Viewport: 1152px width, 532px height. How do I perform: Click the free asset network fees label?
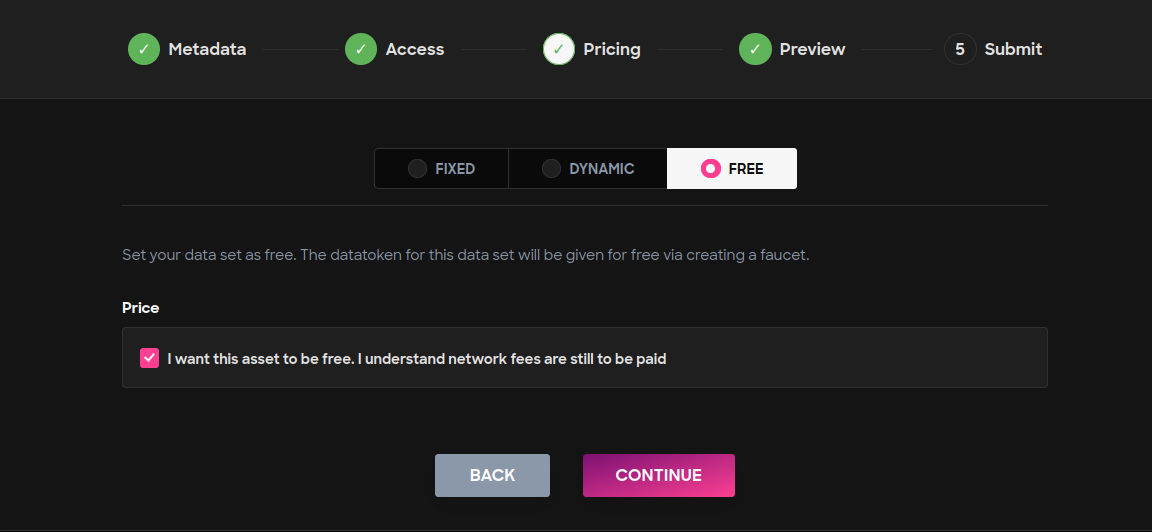(x=417, y=359)
